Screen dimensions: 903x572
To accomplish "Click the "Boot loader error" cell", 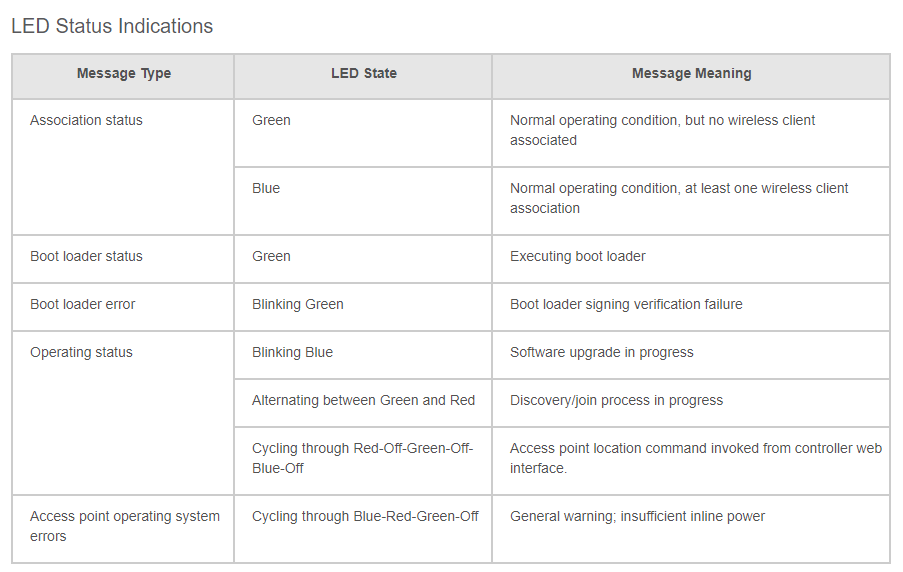I will click(x=82, y=304).
